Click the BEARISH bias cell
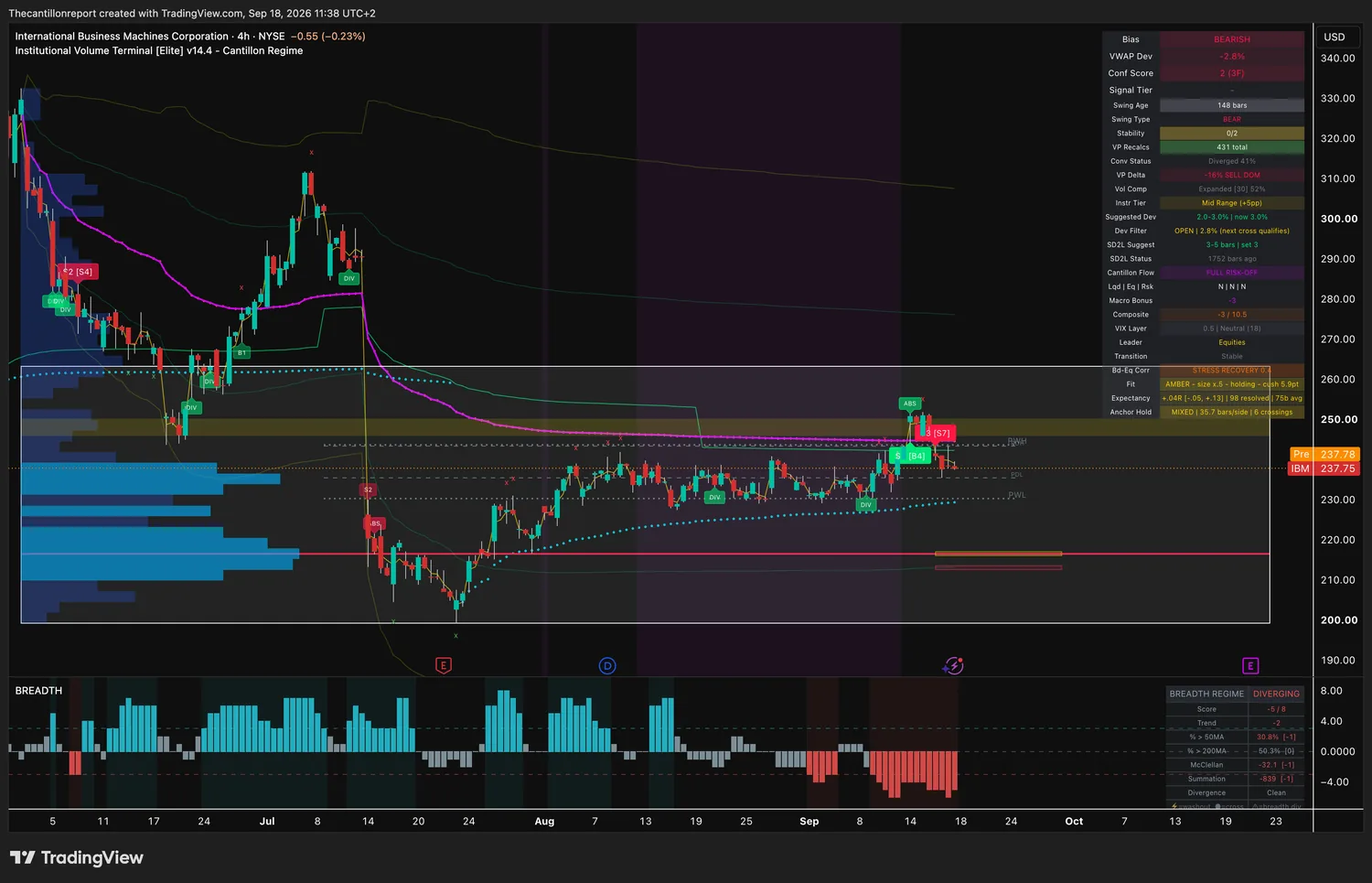1372x883 pixels. tap(1232, 39)
